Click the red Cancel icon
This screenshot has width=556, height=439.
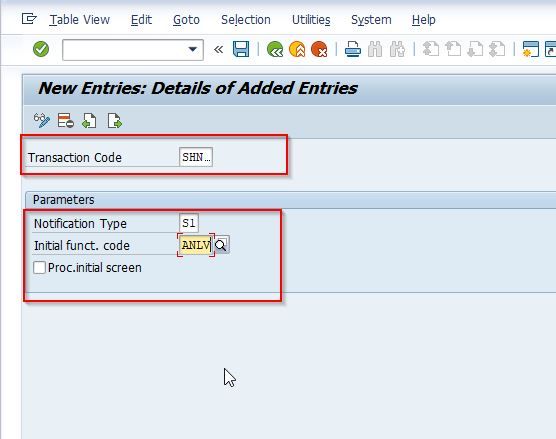[319, 49]
